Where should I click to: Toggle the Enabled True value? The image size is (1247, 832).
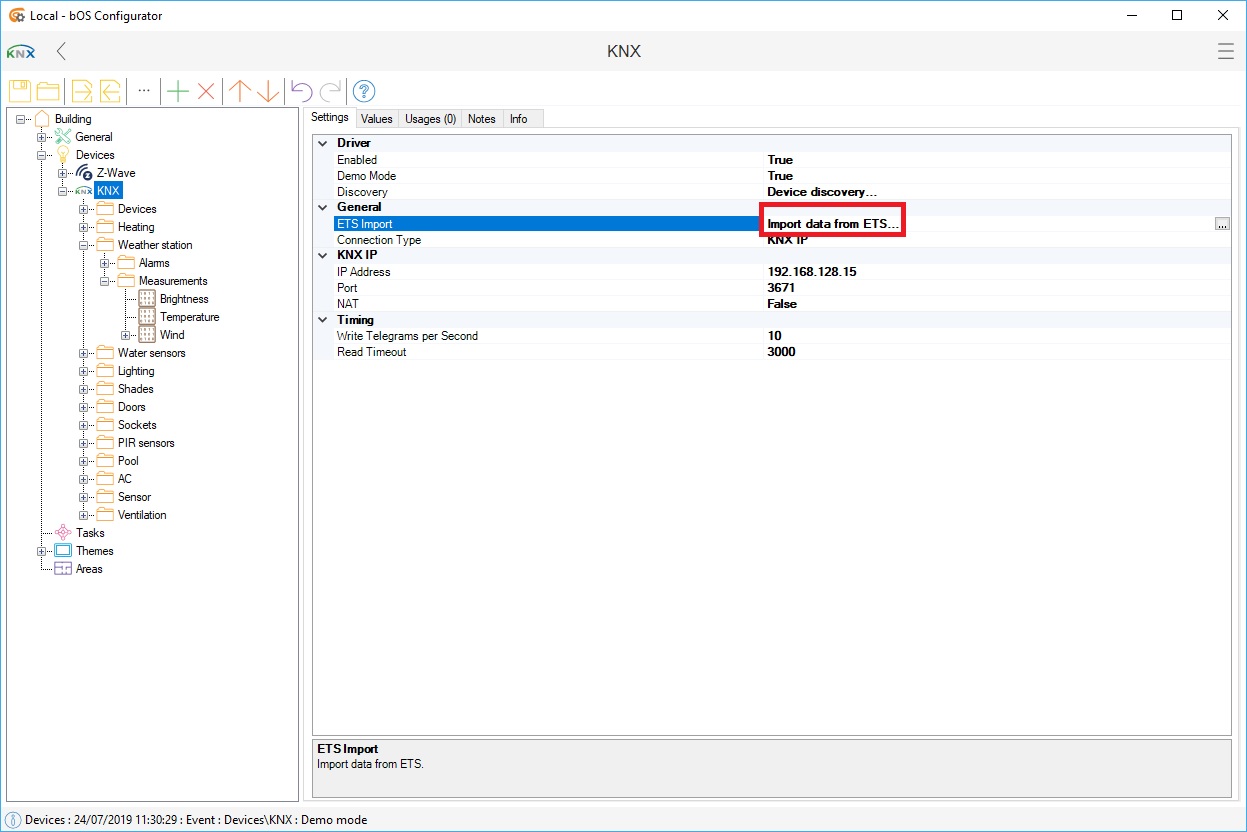point(780,160)
